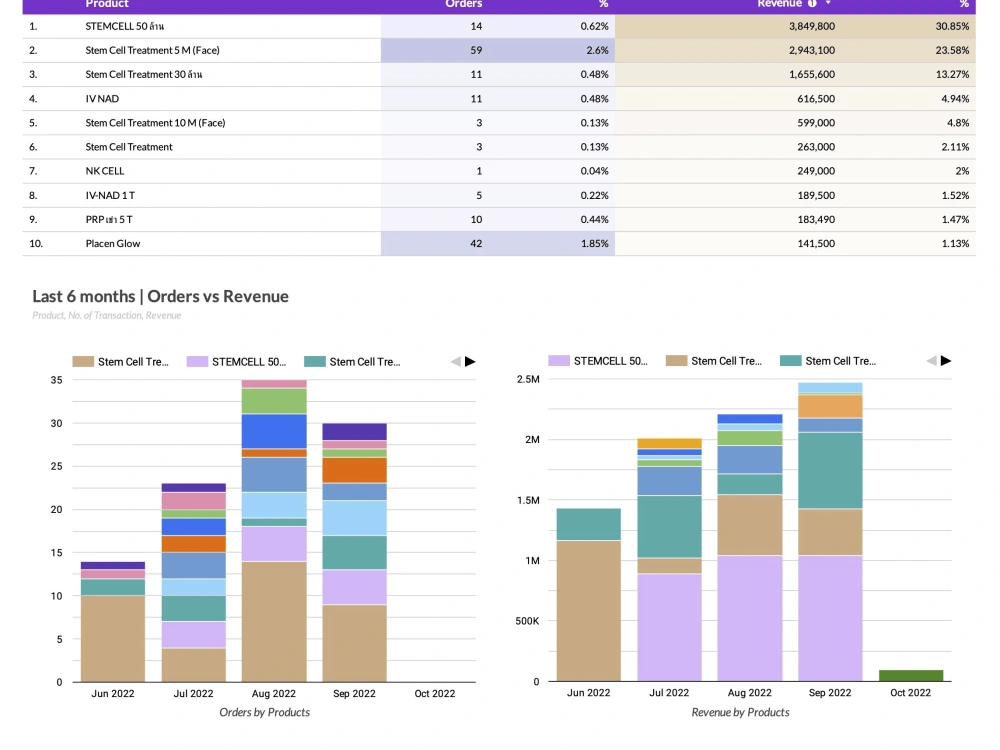The width and height of the screenshot is (1000, 750).
Task: Click the Oct 2022 label under Orders chart
Action: 435,693
